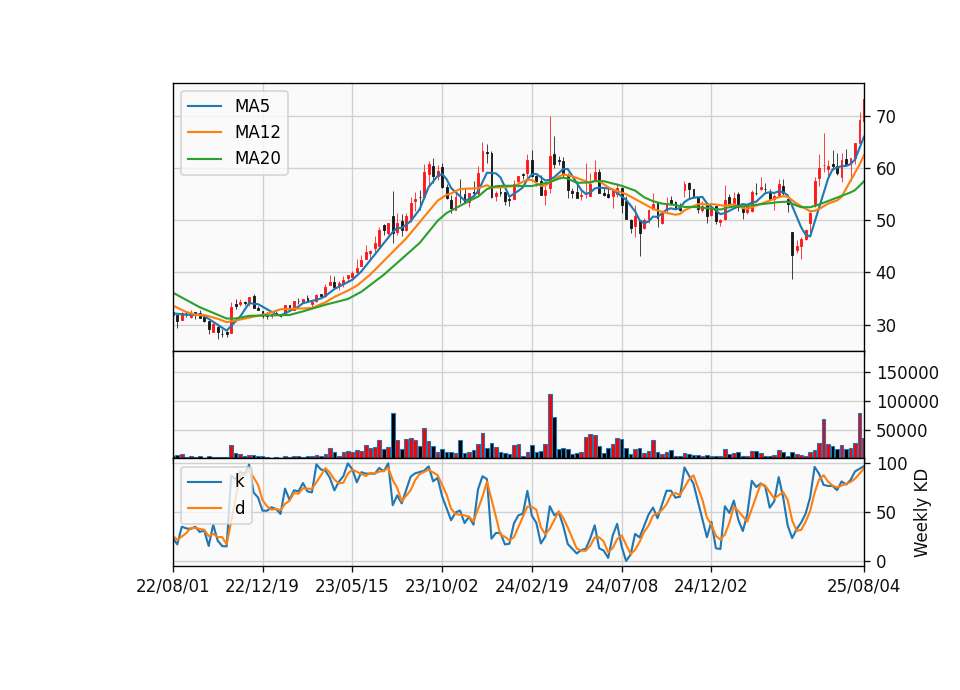The image size is (960, 690).
Task: Click the orange MA12 legend line sample
Action: click(x=204, y=132)
